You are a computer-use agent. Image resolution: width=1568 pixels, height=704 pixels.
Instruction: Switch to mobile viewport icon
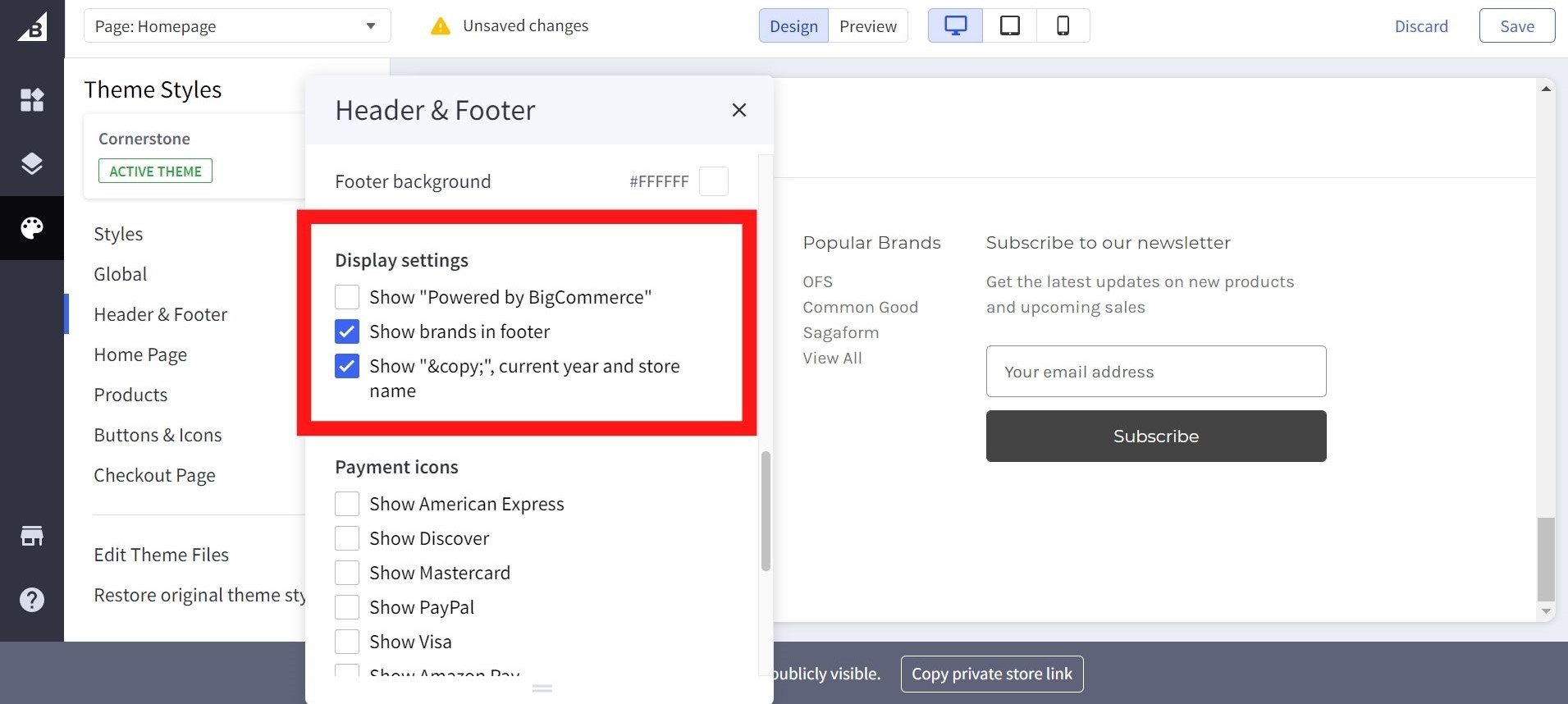[x=1063, y=25]
